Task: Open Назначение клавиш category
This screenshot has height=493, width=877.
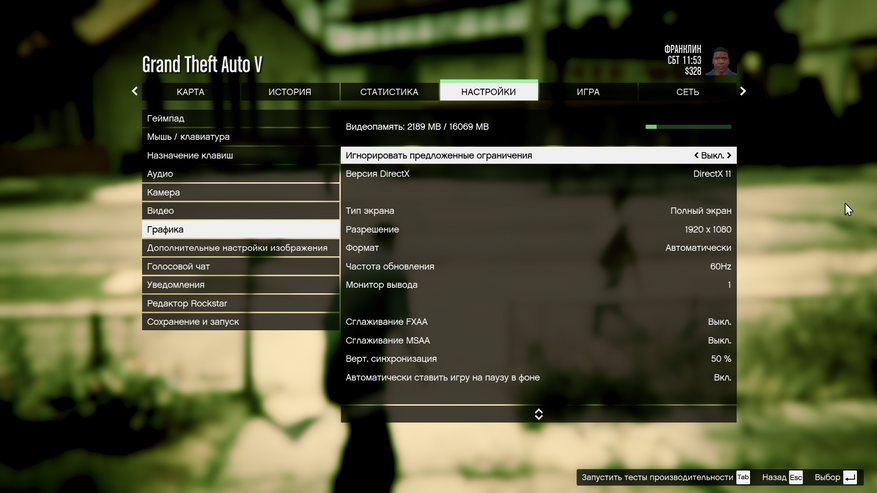Action: [x=241, y=156]
